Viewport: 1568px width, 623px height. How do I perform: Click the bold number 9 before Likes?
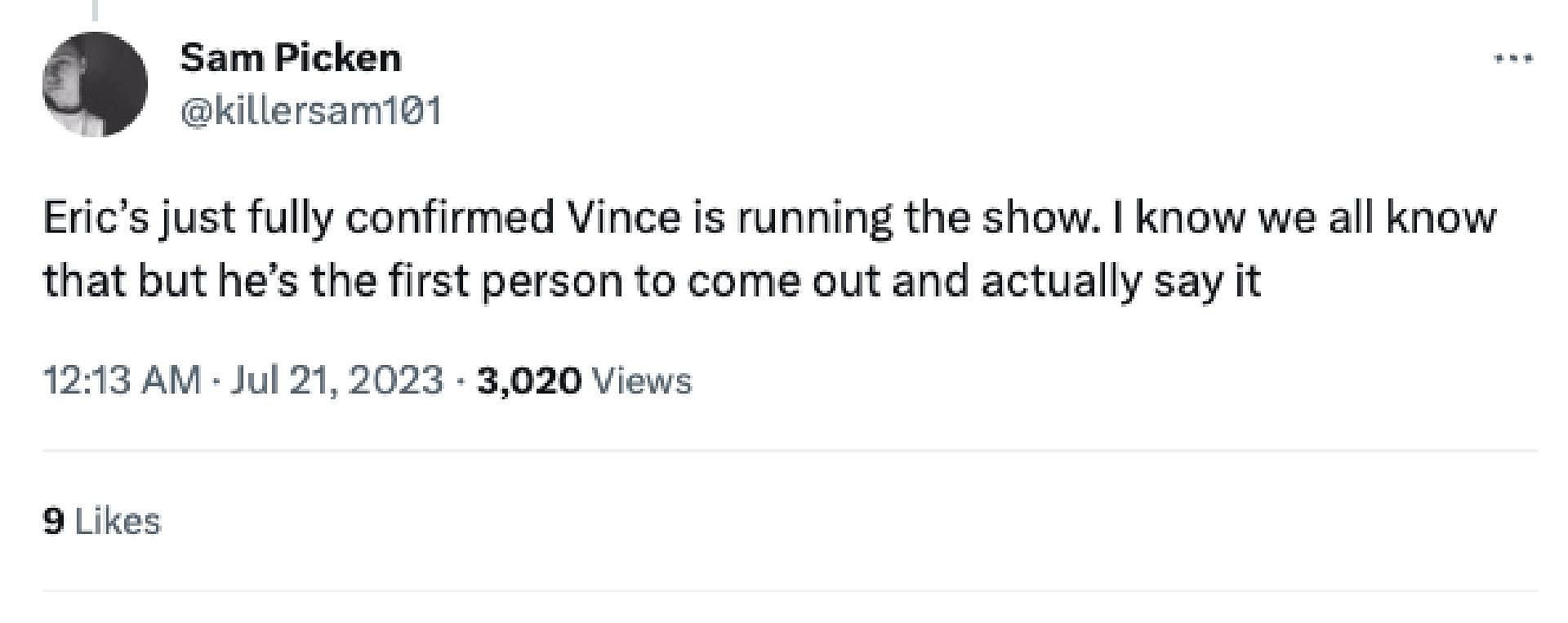(53, 521)
